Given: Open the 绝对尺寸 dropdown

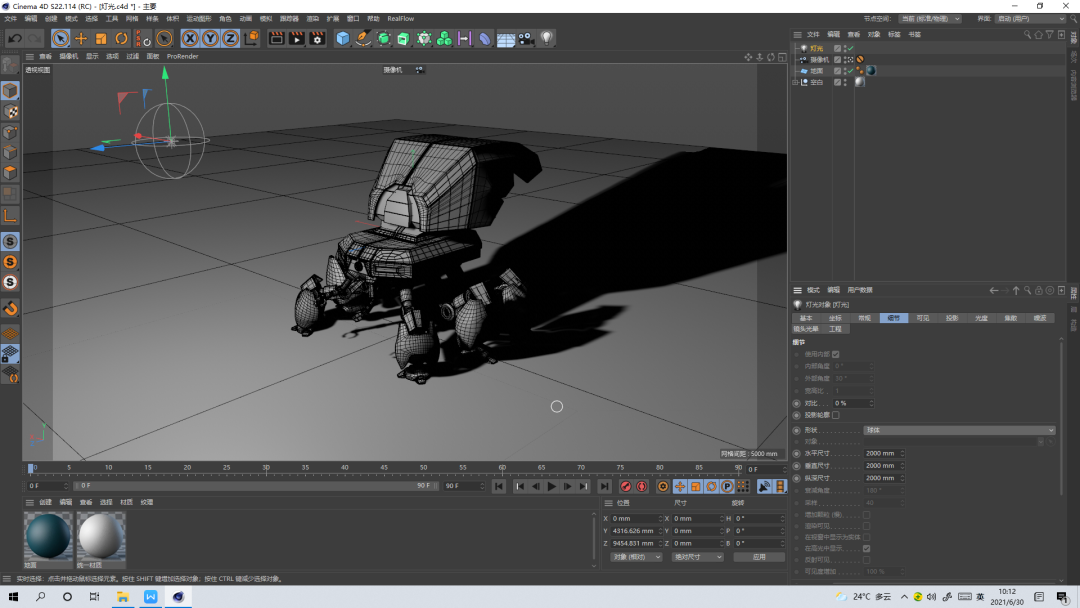Looking at the screenshot, I should 697,557.
